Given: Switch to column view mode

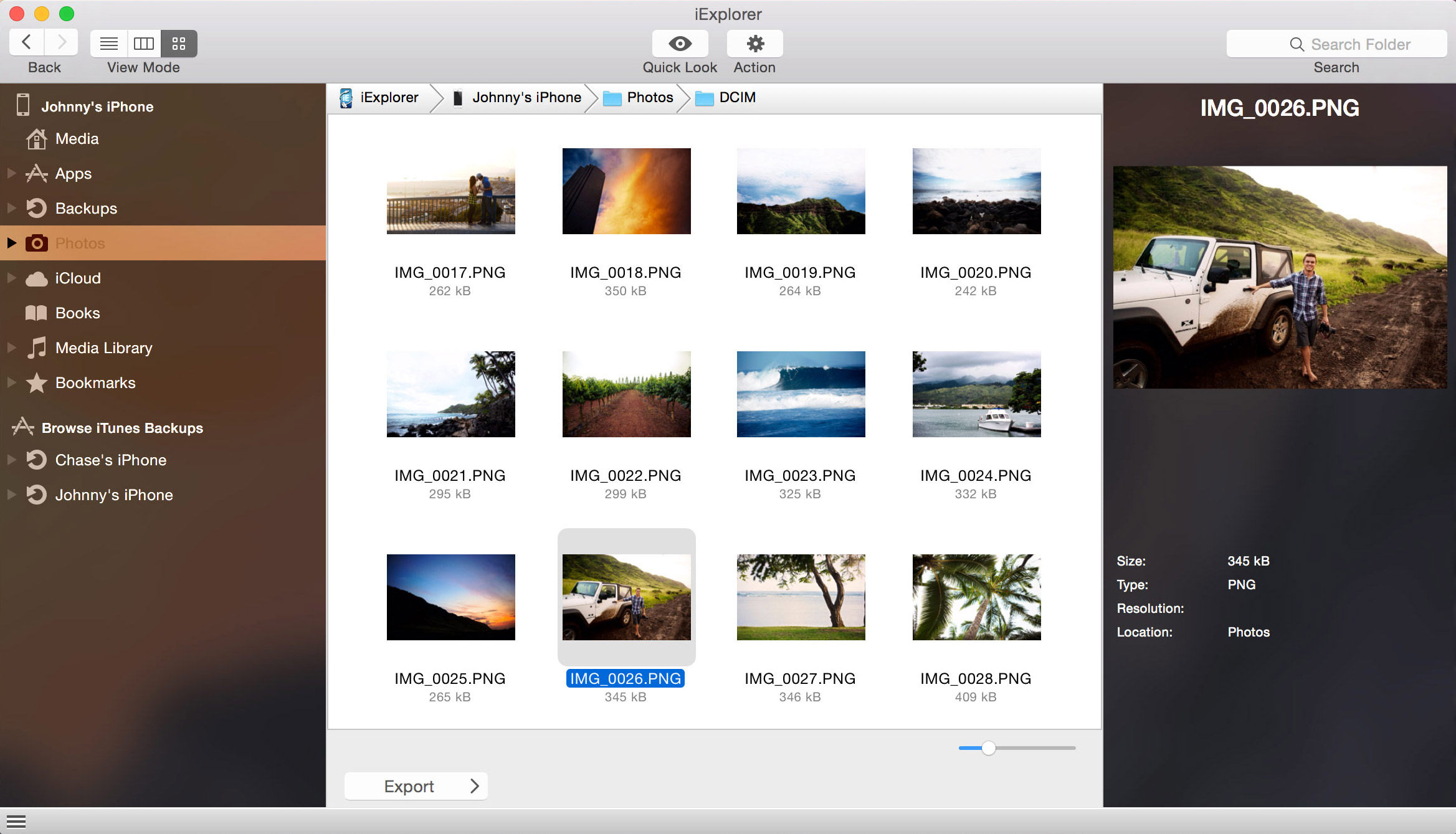Looking at the screenshot, I should coord(144,44).
